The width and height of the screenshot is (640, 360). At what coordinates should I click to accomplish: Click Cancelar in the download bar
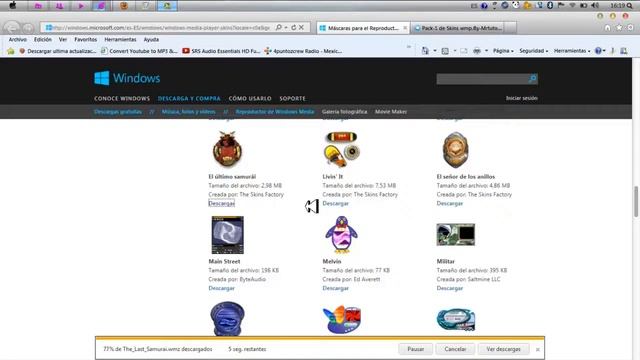tap(455, 349)
